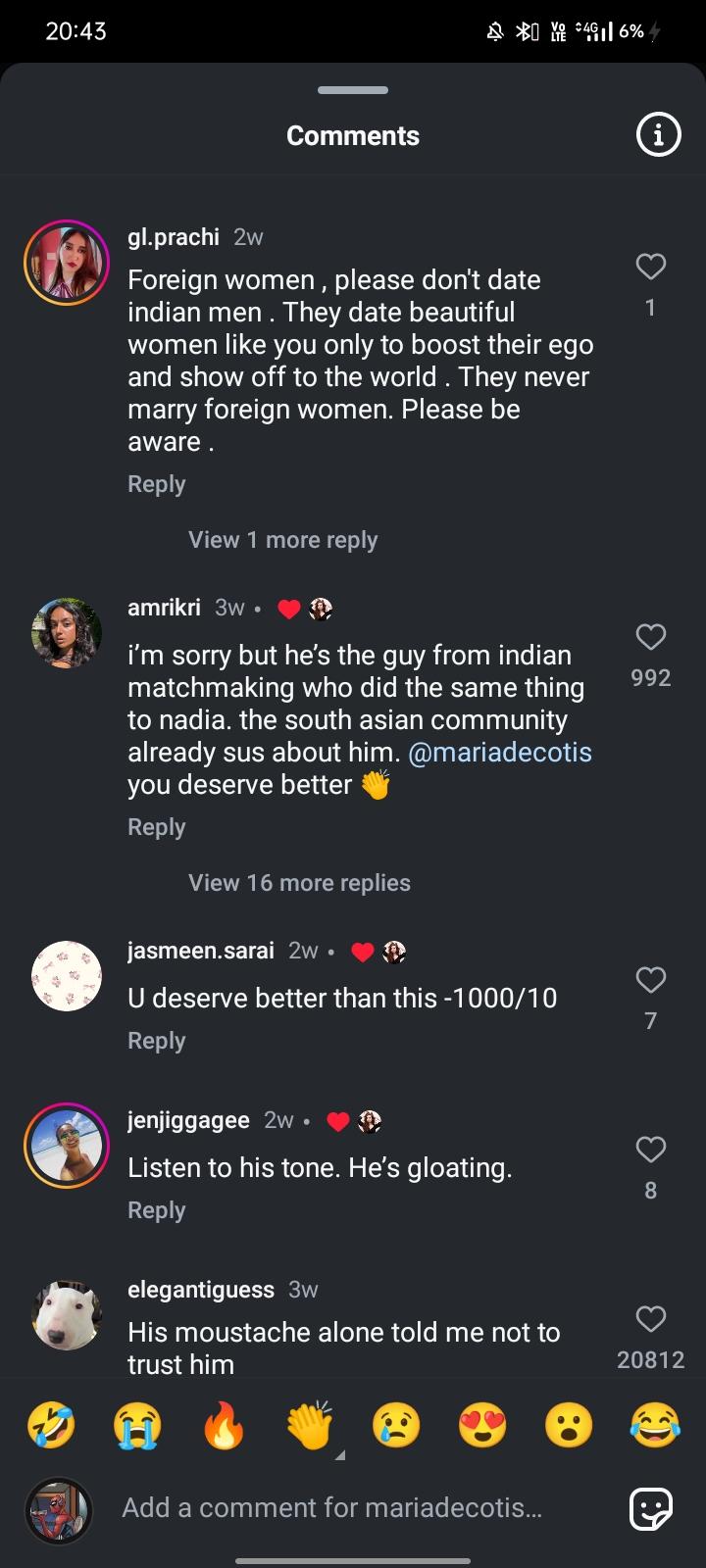The width and height of the screenshot is (706, 1568).
Task: Reply to jasmeen.sarai's comment
Action: coord(156,1041)
